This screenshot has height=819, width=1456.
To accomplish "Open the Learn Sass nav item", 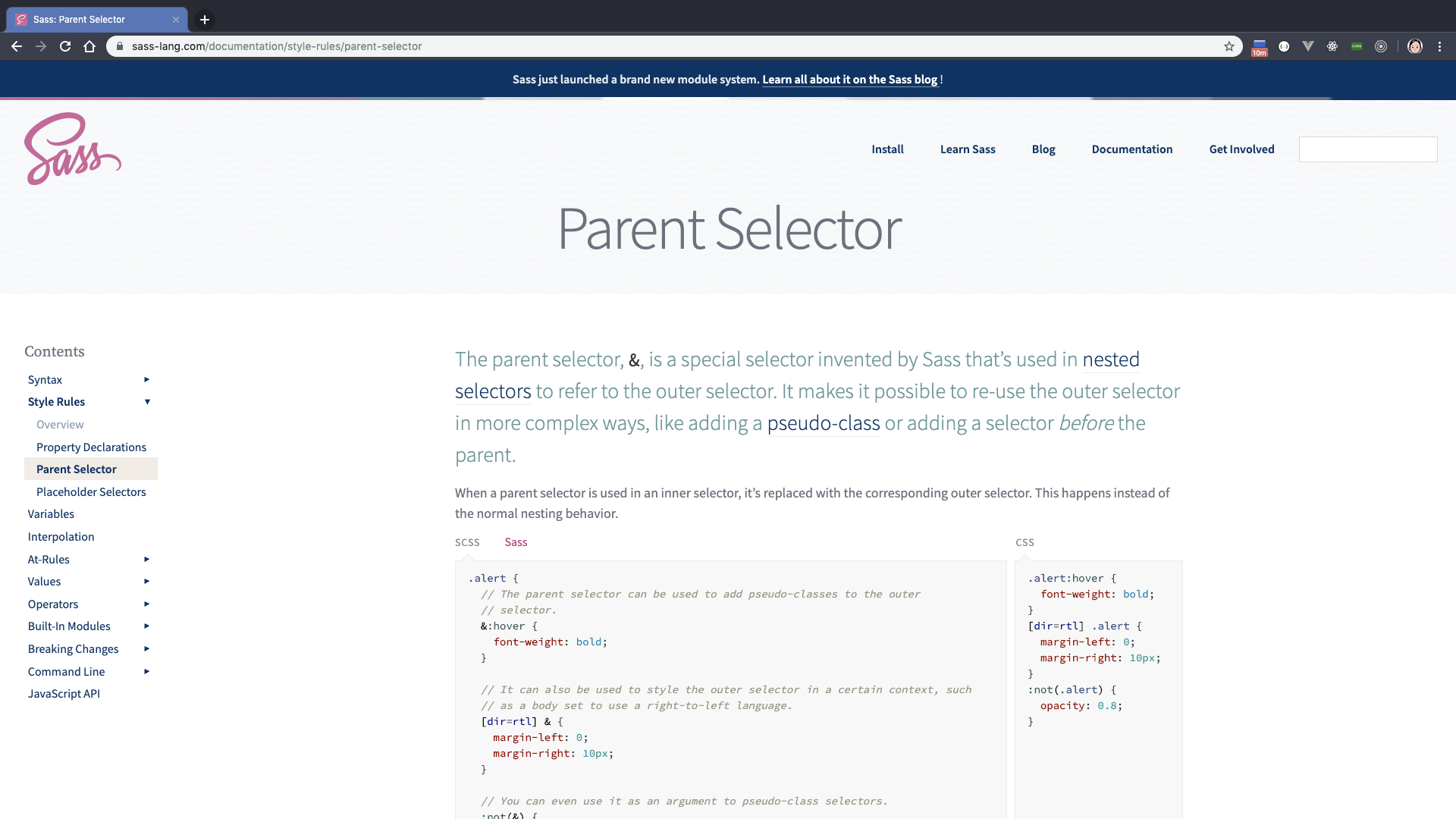I will tap(968, 149).
